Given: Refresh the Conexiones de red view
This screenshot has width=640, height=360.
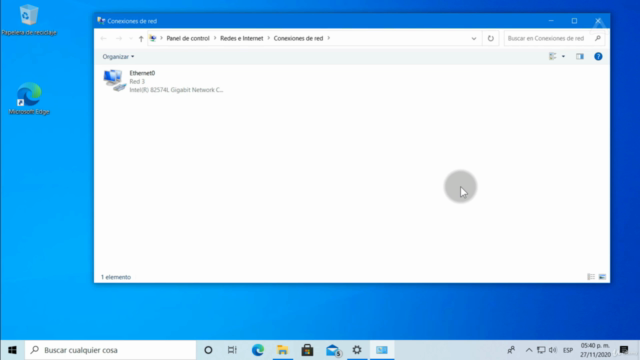Looking at the screenshot, I should tap(491, 38).
